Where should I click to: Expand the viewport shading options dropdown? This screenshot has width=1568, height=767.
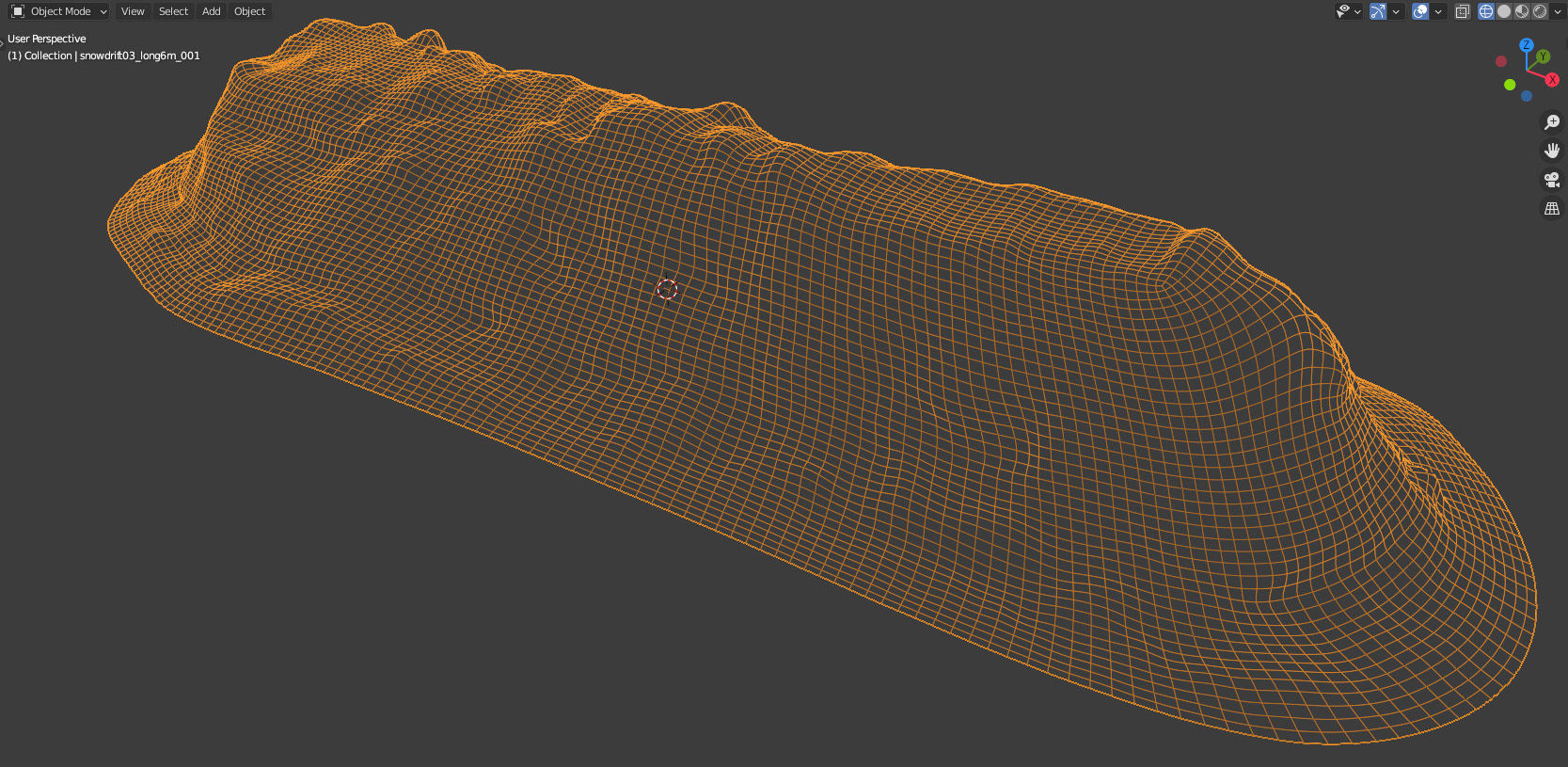[x=1558, y=11]
